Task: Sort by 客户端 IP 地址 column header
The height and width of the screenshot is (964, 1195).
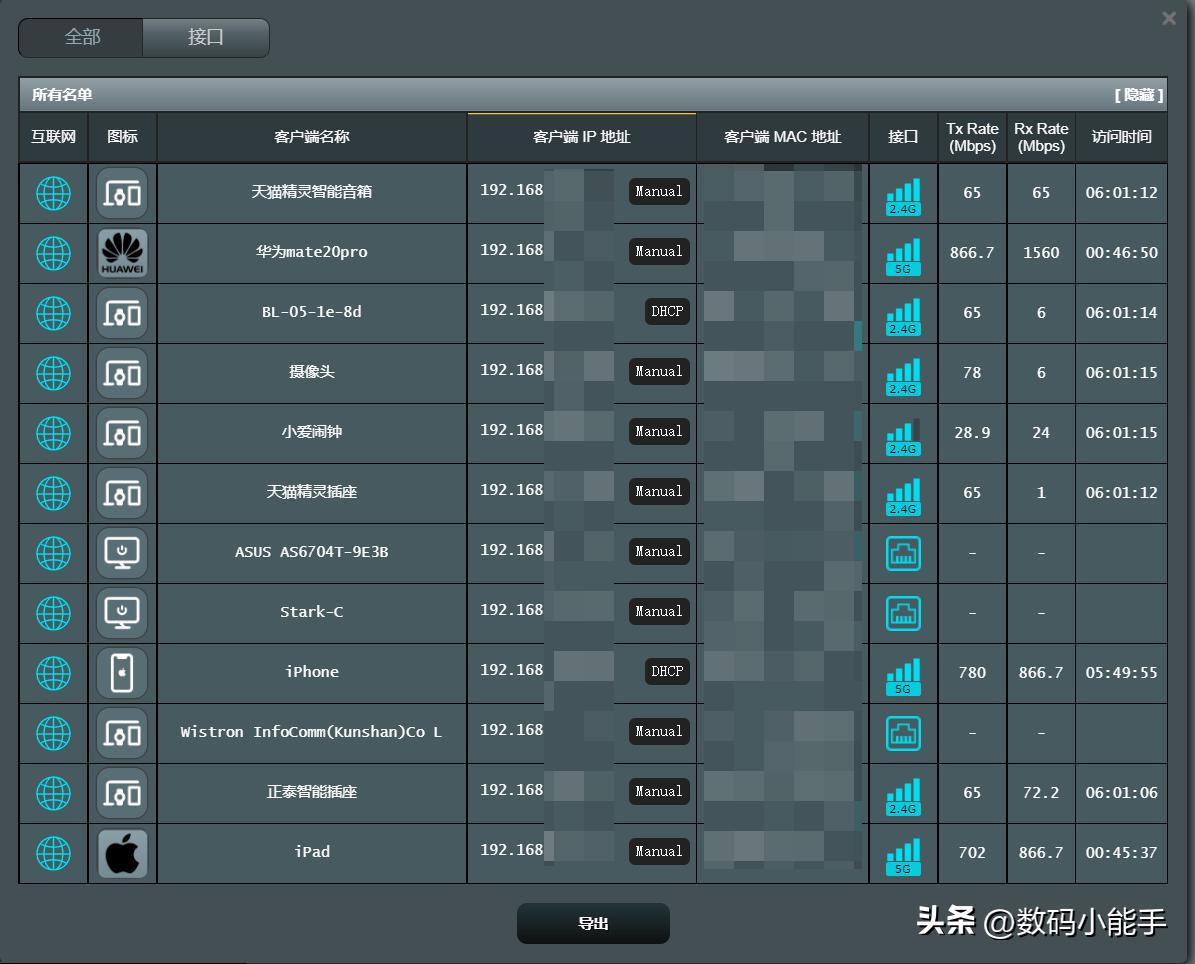Action: [x=582, y=137]
